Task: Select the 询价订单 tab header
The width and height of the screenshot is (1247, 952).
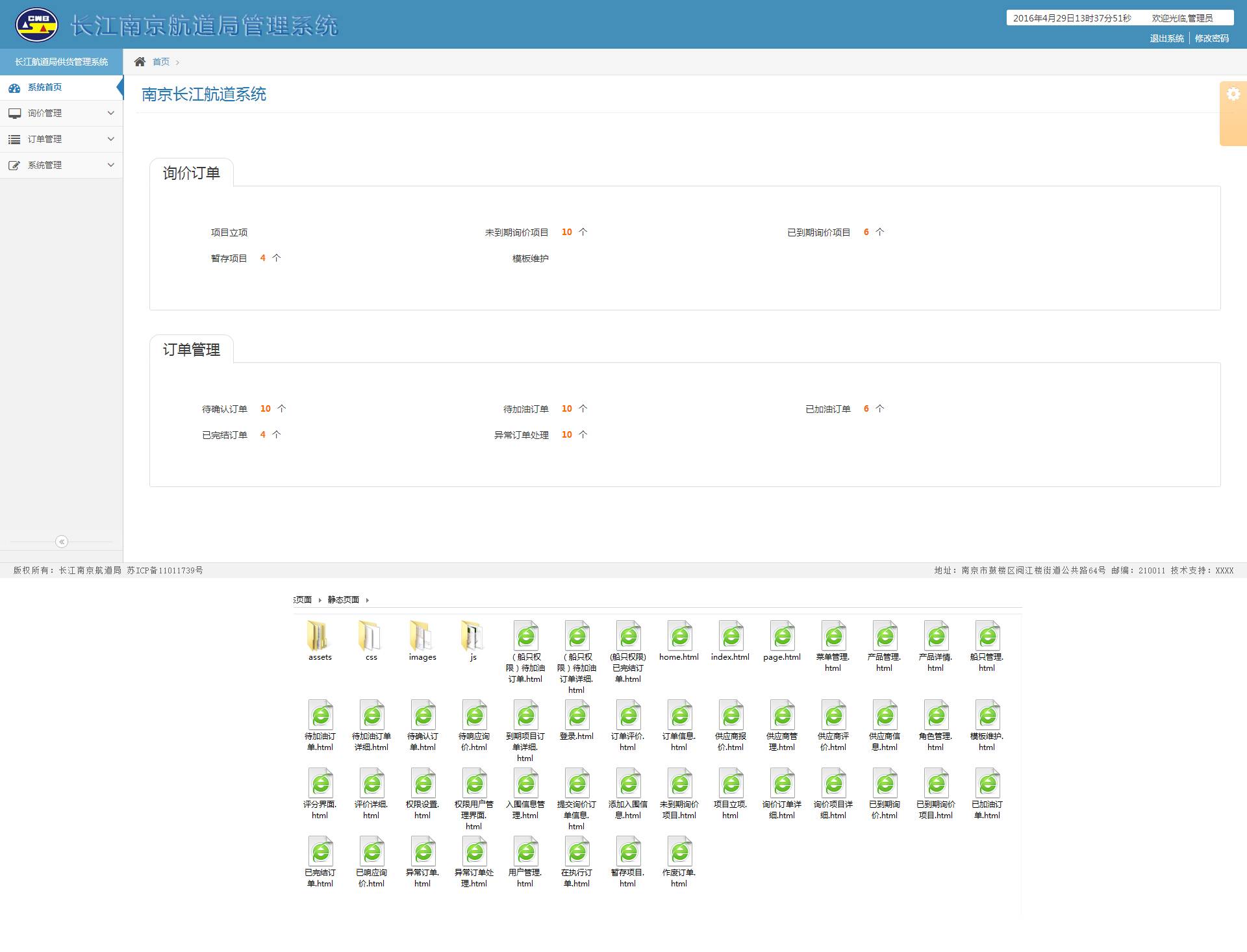Action: pyautogui.click(x=191, y=173)
